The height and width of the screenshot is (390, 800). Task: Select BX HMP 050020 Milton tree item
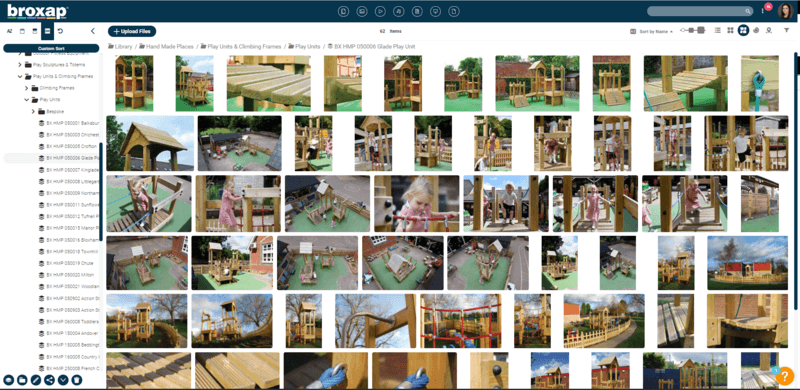click(66, 275)
